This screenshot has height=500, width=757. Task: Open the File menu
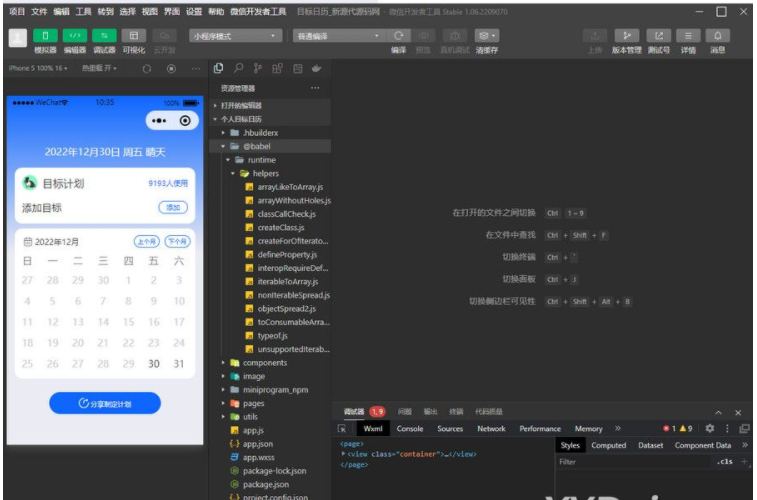pyautogui.click(x=39, y=12)
